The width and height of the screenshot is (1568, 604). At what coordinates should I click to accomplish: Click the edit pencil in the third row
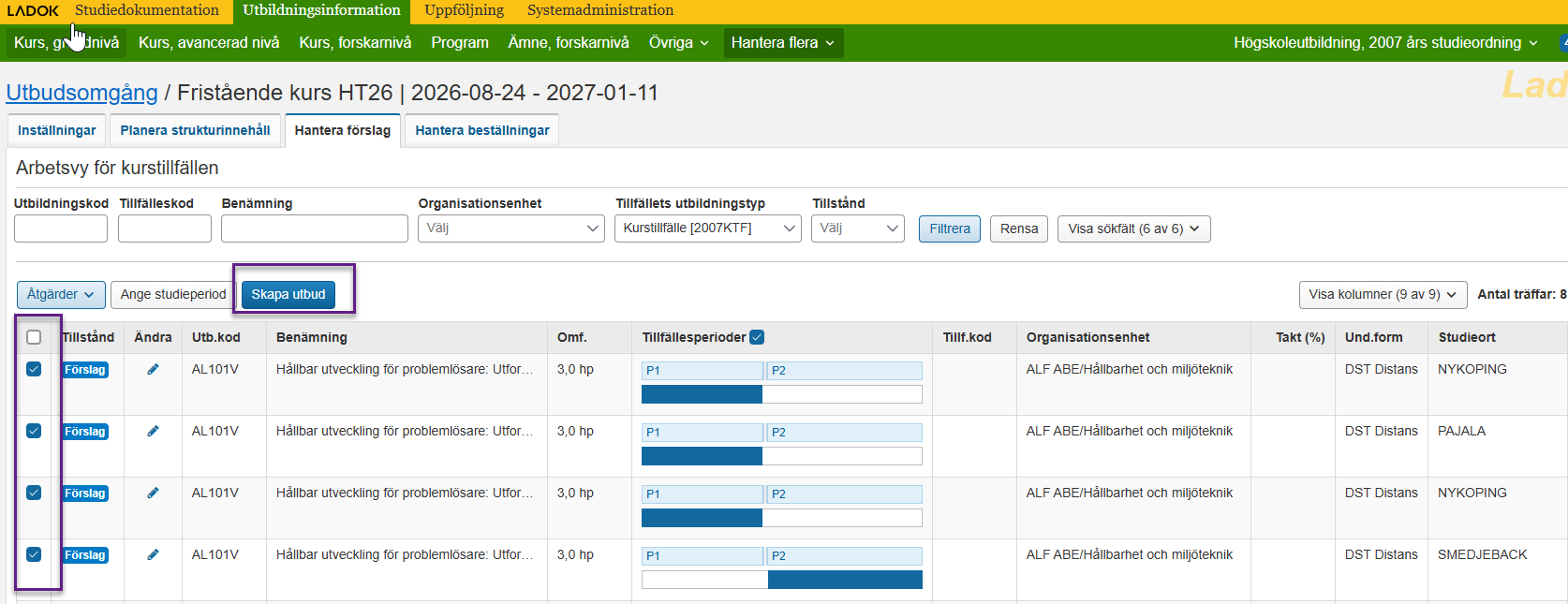[153, 493]
